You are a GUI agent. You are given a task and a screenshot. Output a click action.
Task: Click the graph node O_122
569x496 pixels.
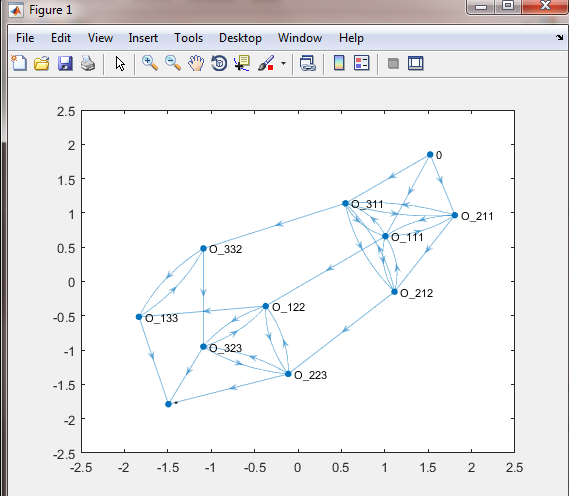coord(266,306)
